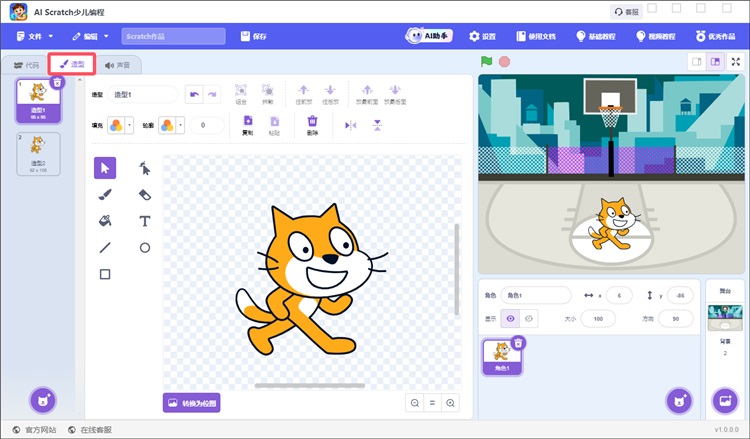Click the 保存 save button

pos(254,36)
